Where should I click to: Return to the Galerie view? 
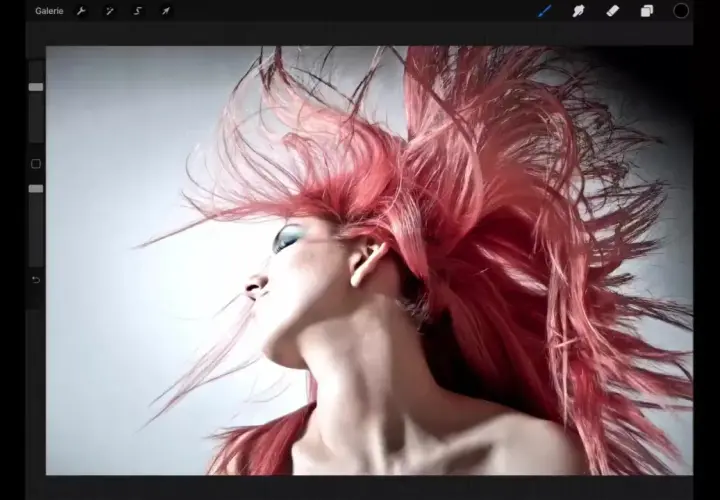click(x=49, y=11)
